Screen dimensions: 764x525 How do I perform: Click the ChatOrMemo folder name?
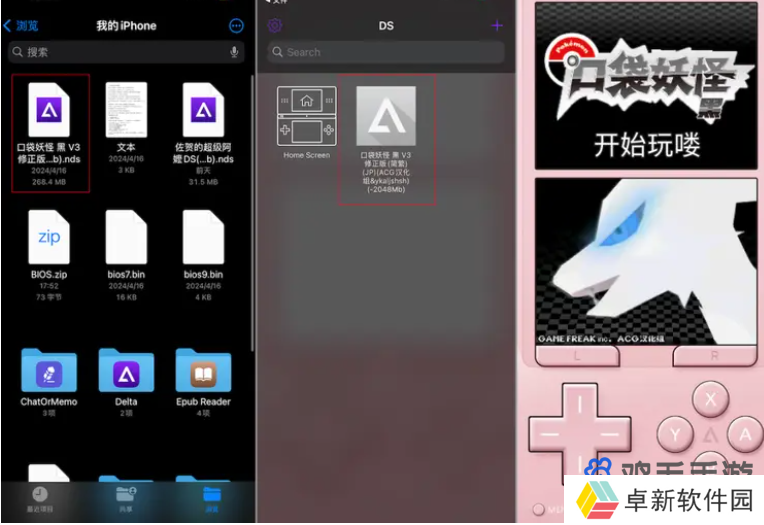pos(49,402)
